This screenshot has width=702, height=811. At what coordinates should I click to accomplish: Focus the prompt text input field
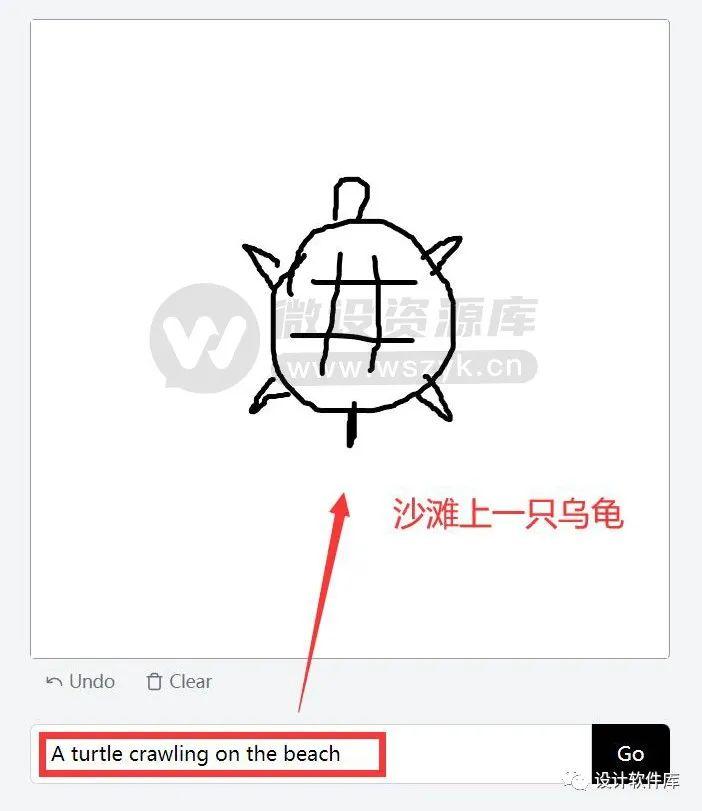pos(311,754)
